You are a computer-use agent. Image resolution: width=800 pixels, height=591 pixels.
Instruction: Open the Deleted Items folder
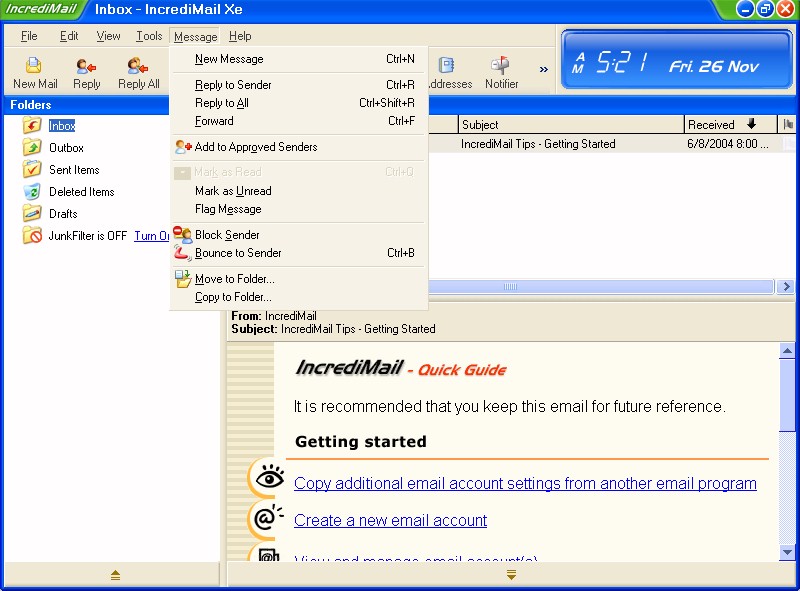click(81, 192)
